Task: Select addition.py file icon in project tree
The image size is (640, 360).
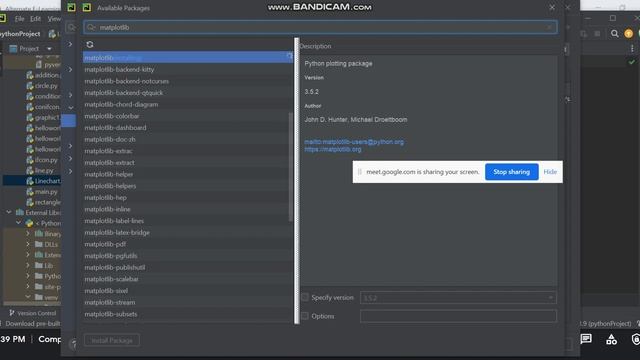Action: tap(30, 75)
